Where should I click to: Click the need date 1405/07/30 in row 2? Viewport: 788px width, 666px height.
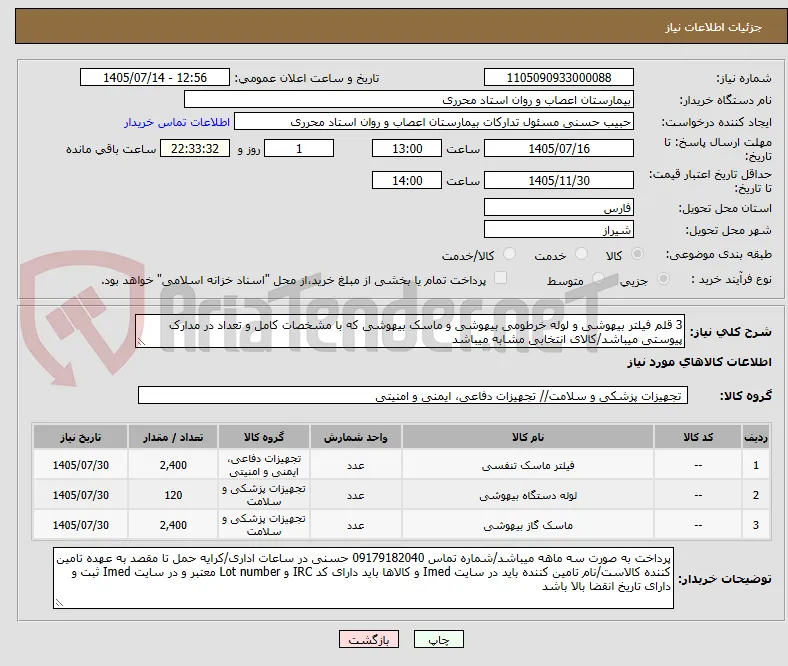click(80, 495)
